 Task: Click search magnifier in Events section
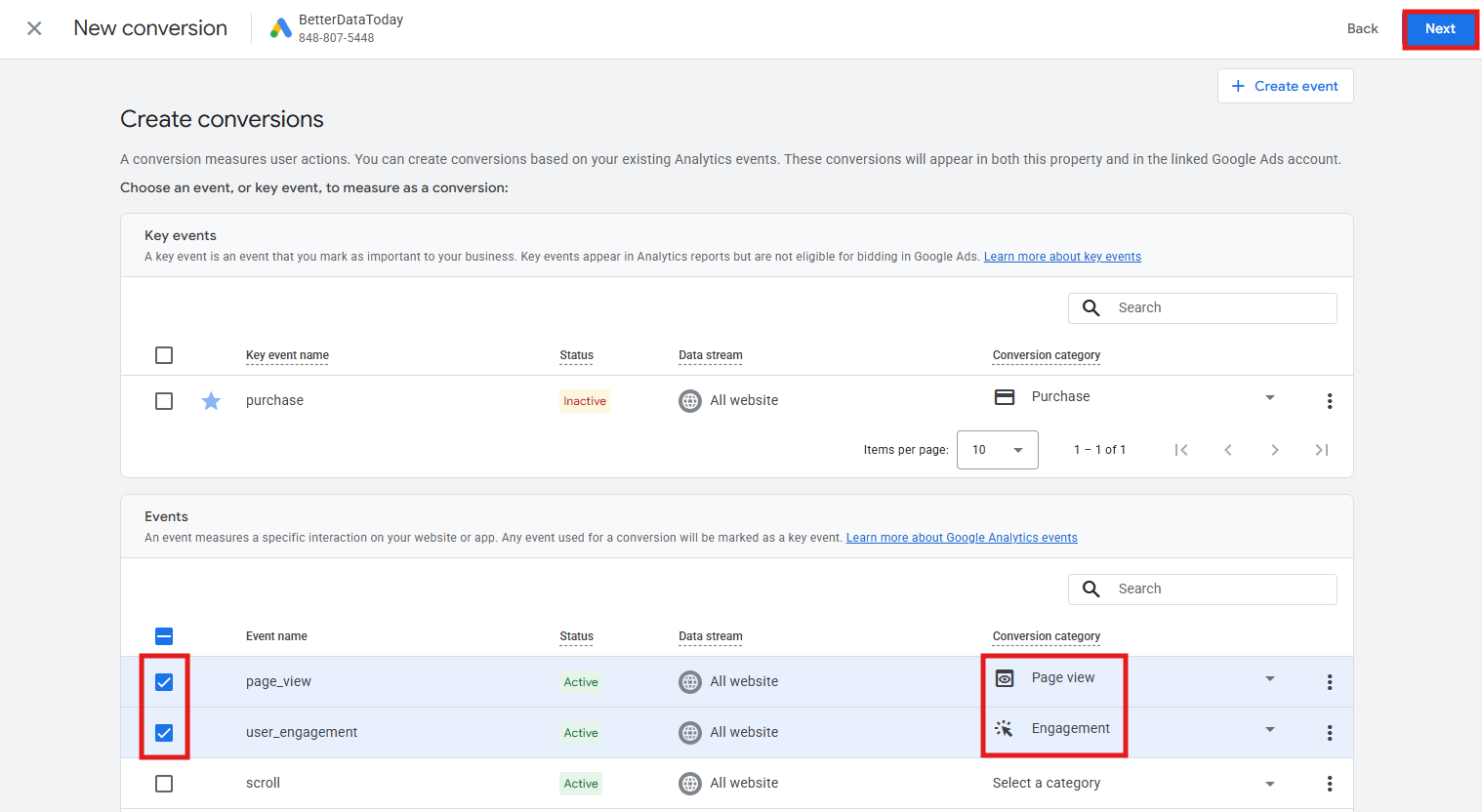click(1091, 589)
